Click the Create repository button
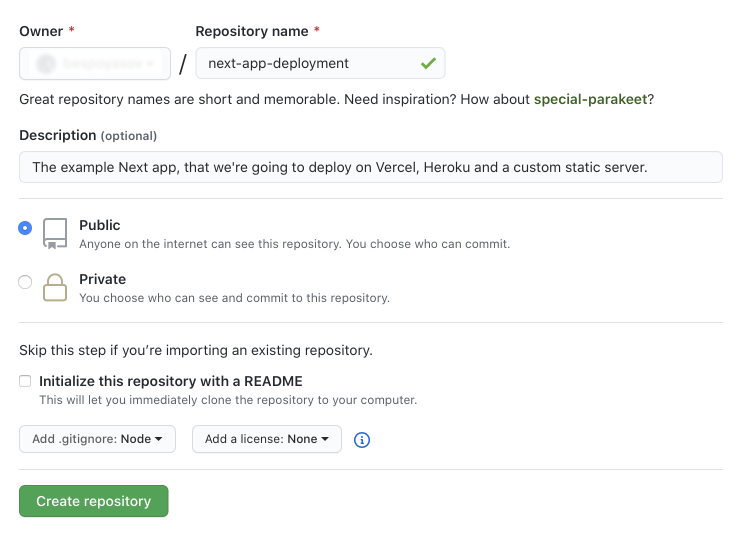 [x=94, y=501]
